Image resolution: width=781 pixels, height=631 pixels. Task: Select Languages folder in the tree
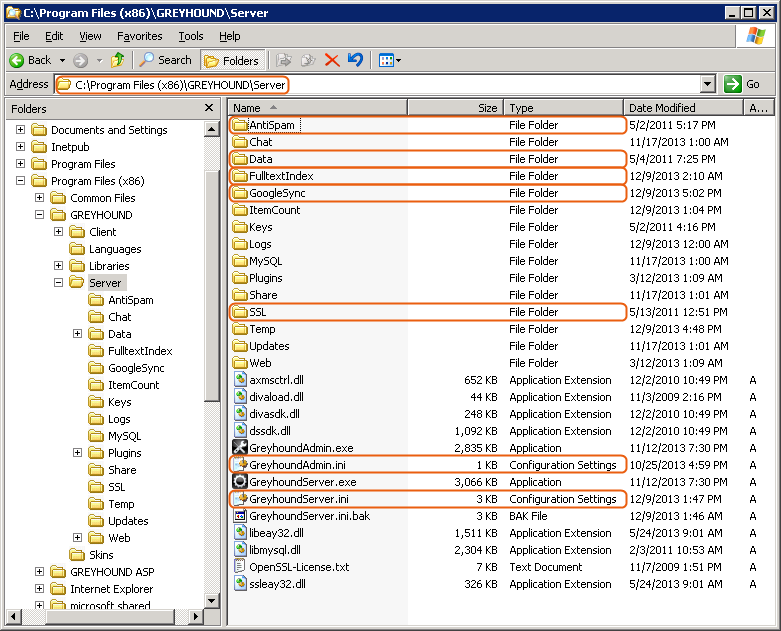coord(115,249)
